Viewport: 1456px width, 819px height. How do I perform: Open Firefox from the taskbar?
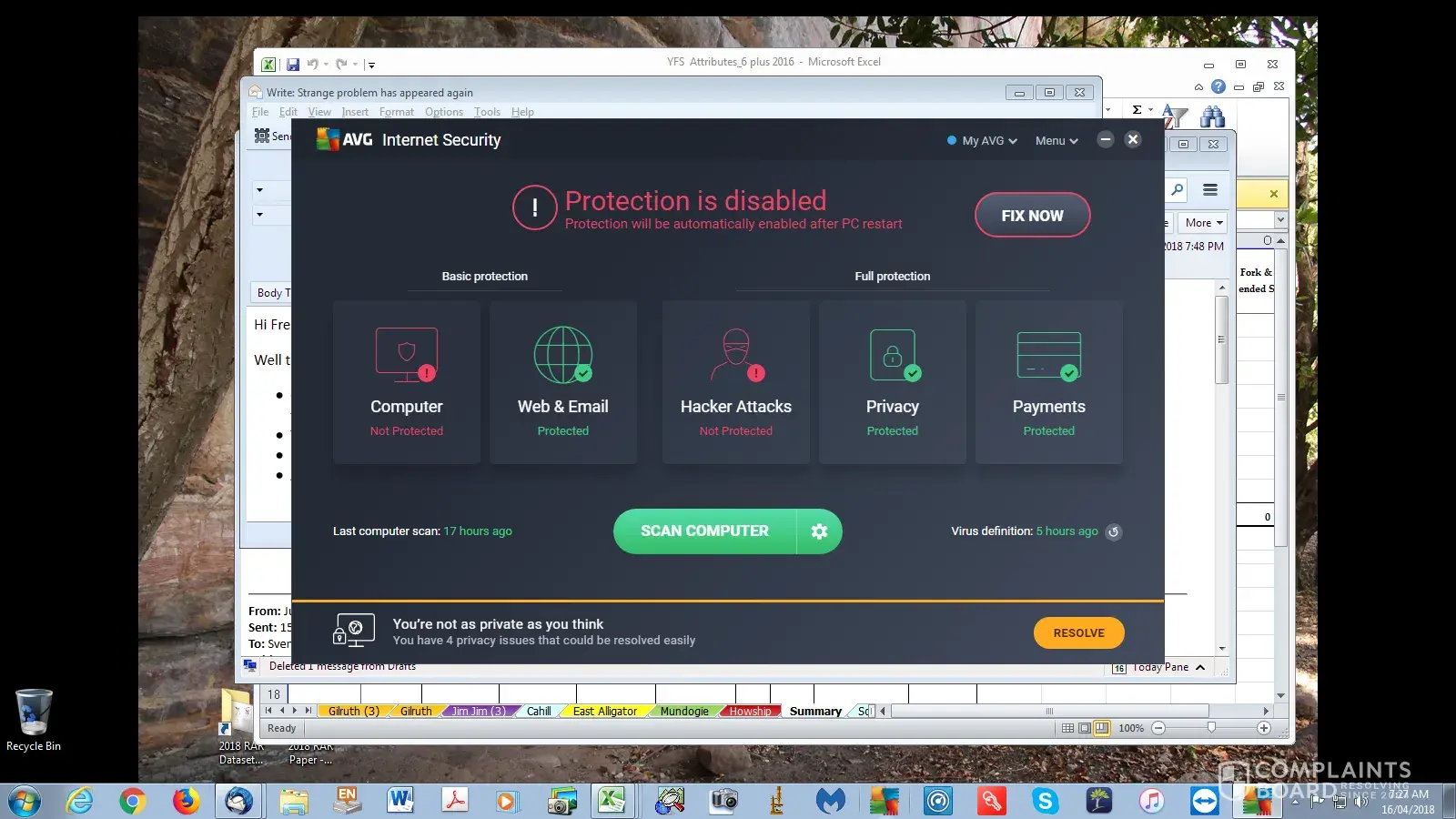click(186, 801)
